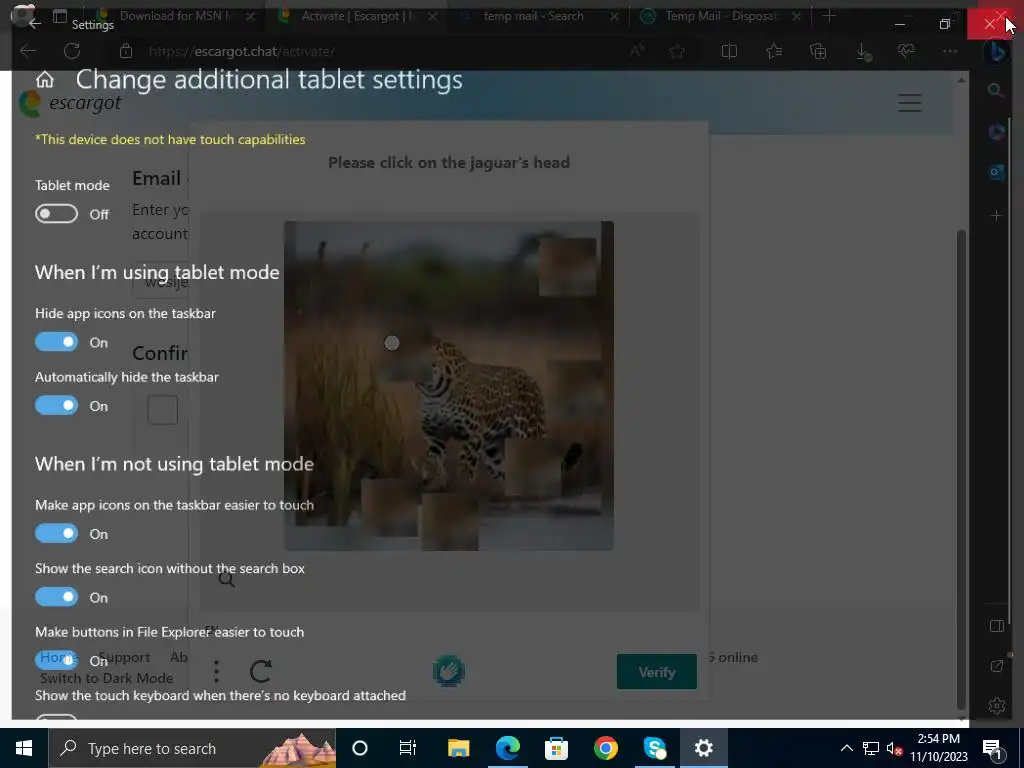Open the Support link in the page footer

[x=124, y=657]
